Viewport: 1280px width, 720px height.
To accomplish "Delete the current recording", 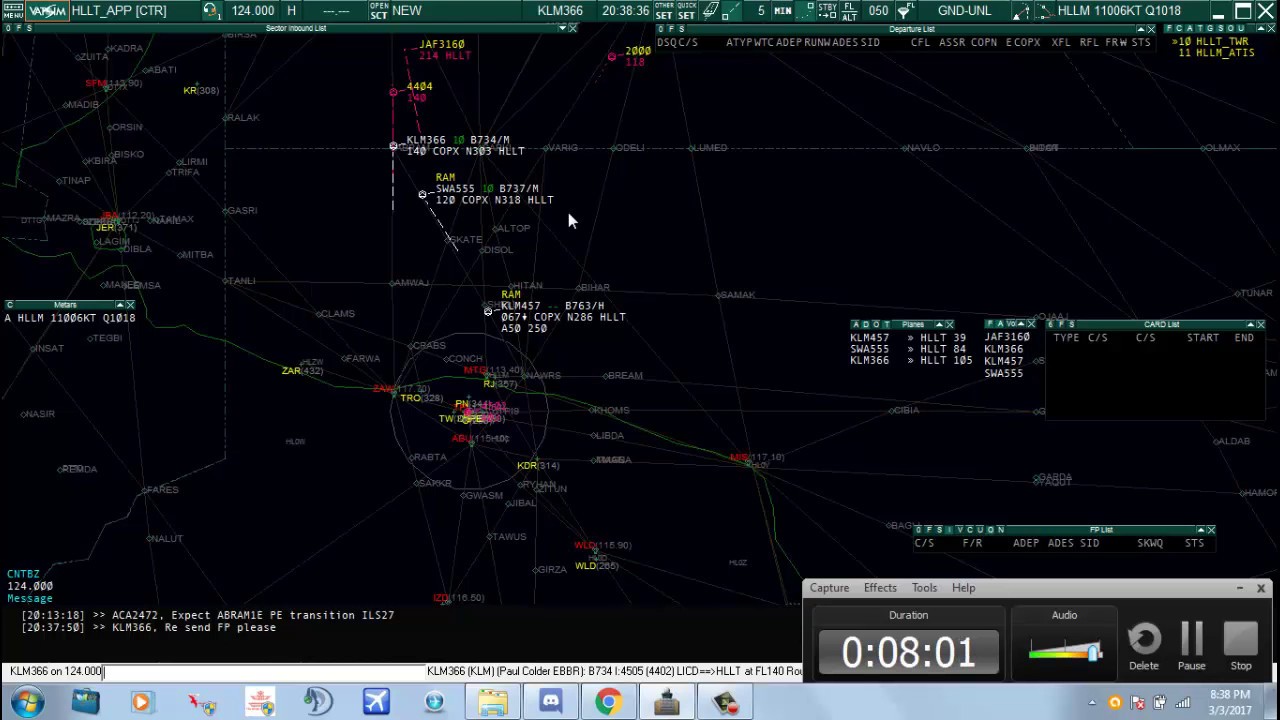I will [1144, 647].
